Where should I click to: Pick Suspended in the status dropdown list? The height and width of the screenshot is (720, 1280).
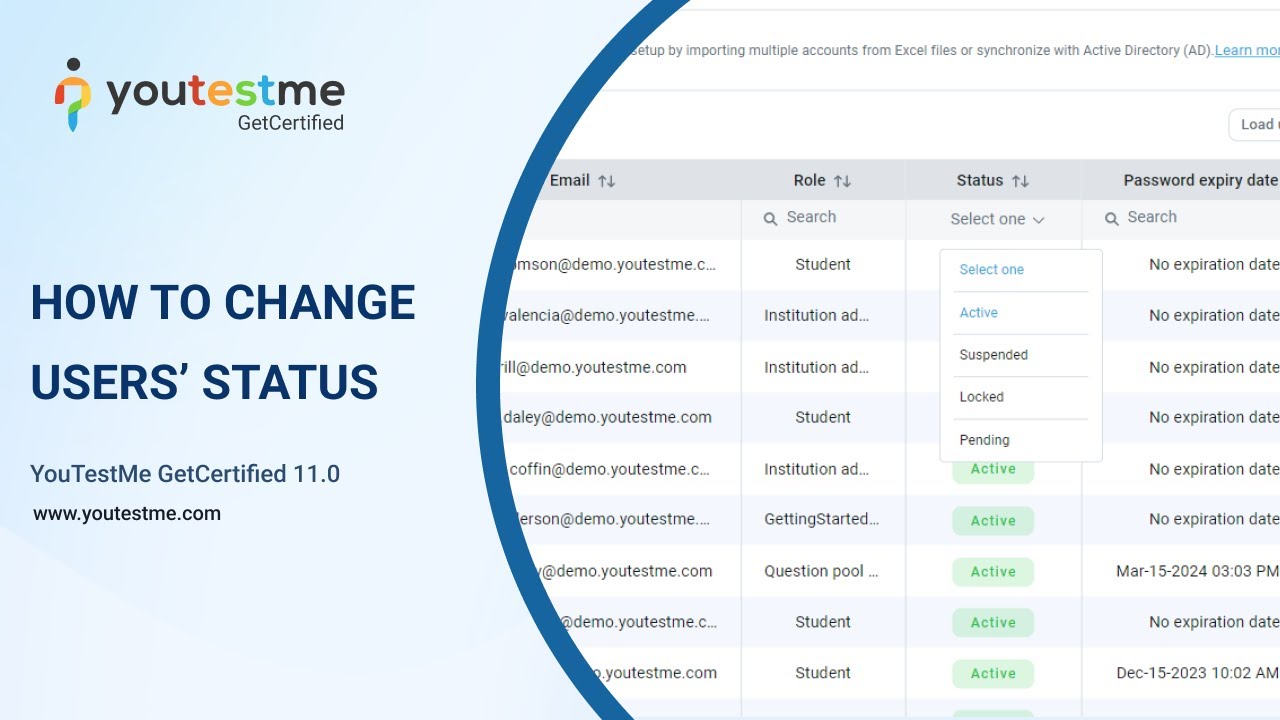994,354
